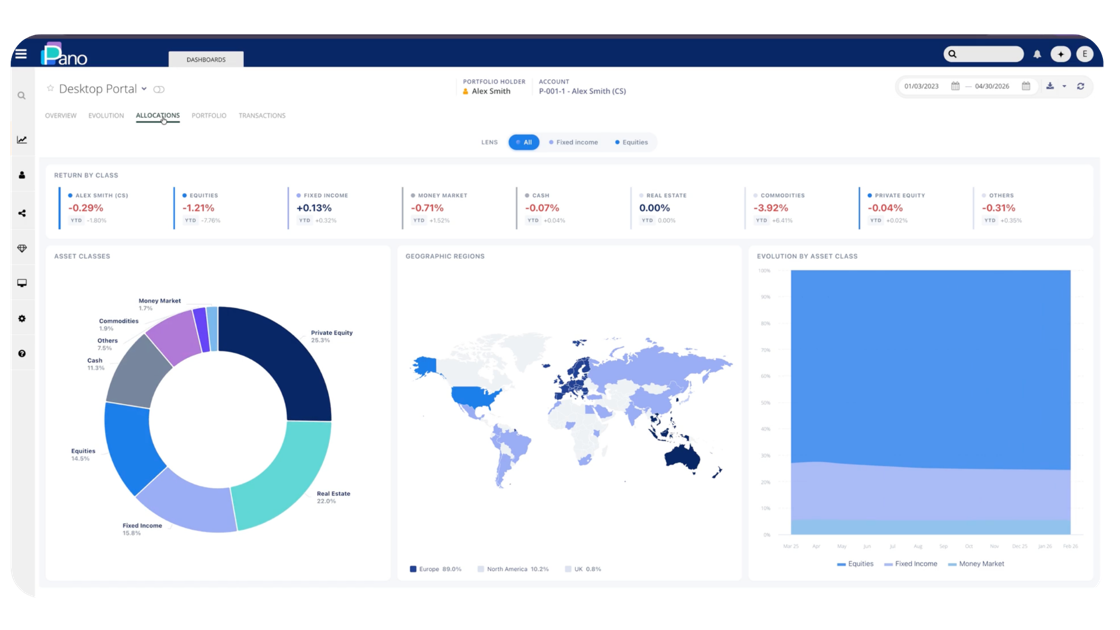Edit the start date 01/03/2023
The height and width of the screenshot is (630, 1120).
(921, 86)
